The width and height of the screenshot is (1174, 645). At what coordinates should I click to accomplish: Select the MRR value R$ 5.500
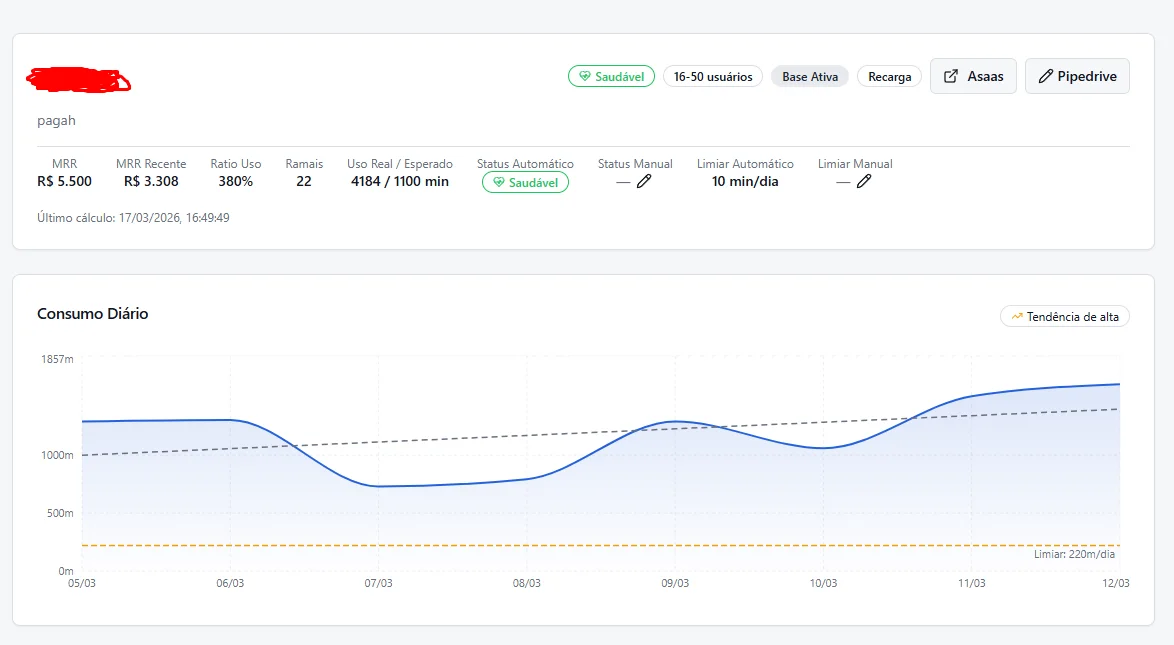pyautogui.click(x=64, y=181)
